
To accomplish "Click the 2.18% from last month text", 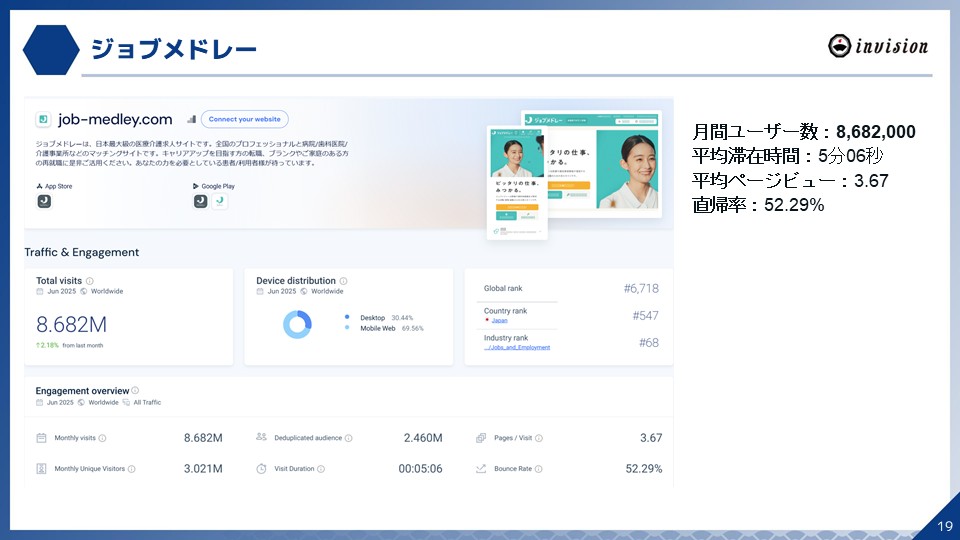I will (x=70, y=345).
